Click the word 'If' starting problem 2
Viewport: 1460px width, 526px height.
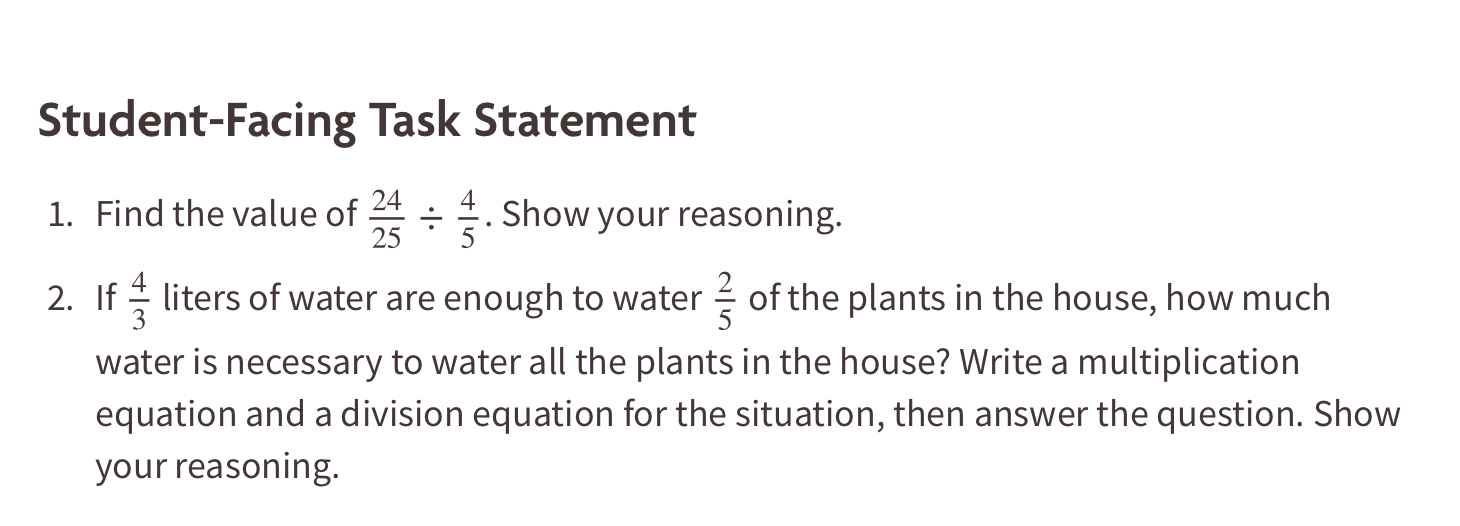[105, 299]
